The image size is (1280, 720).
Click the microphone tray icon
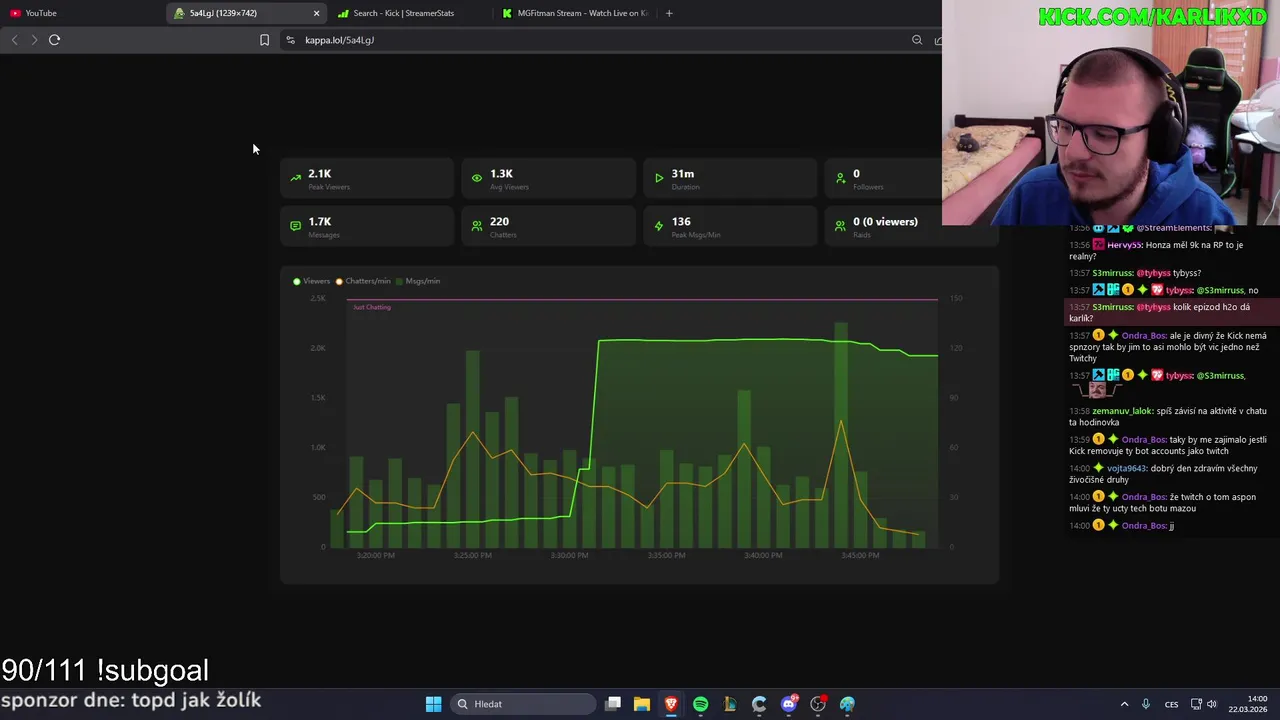1146,704
